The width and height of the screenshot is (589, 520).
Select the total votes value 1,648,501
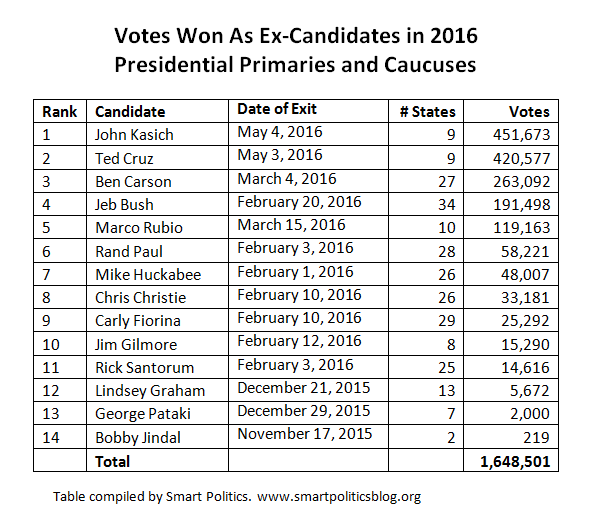[515, 461]
